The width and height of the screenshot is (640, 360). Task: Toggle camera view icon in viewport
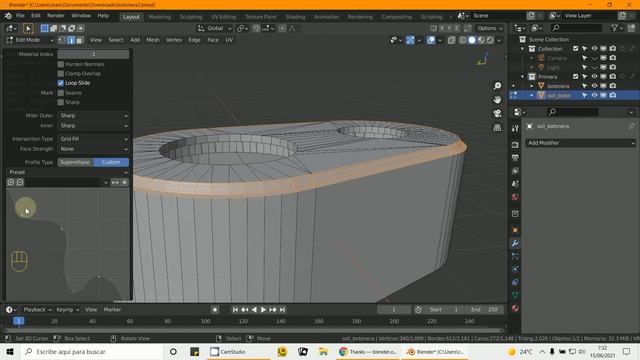pyautogui.click(x=497, y=113)
